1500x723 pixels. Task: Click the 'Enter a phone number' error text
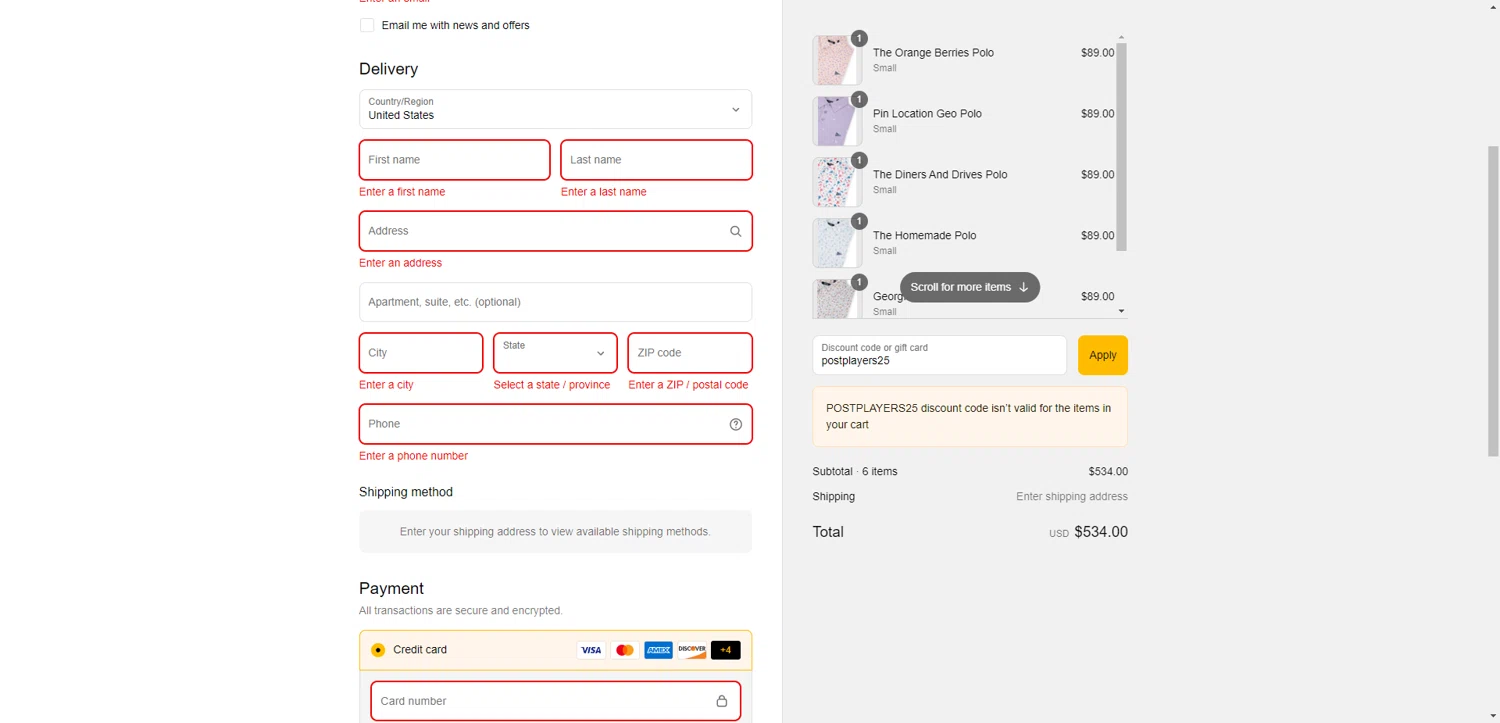coord(413,456)
